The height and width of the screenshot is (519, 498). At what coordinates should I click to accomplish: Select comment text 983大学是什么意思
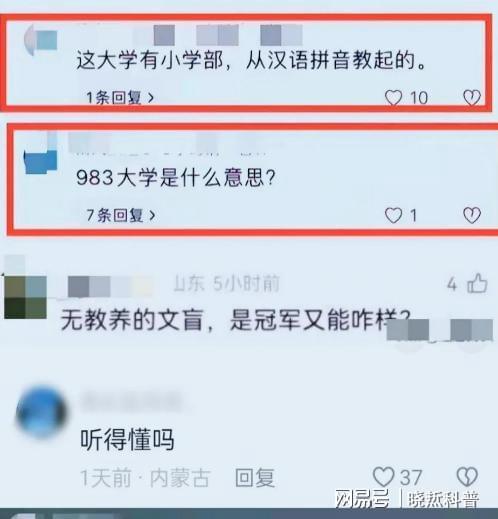coord(176,177)
